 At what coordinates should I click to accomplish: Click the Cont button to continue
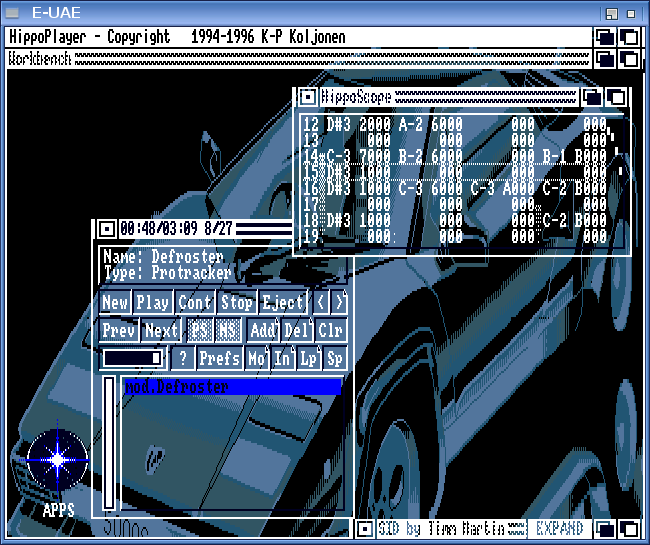(x=194, y=302)
